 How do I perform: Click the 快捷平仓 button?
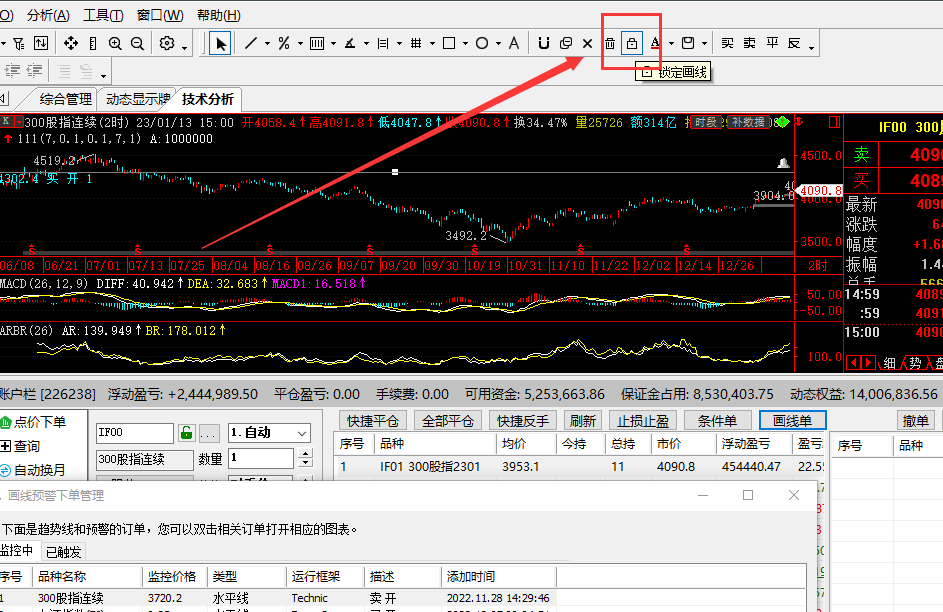tap(374, 421)
